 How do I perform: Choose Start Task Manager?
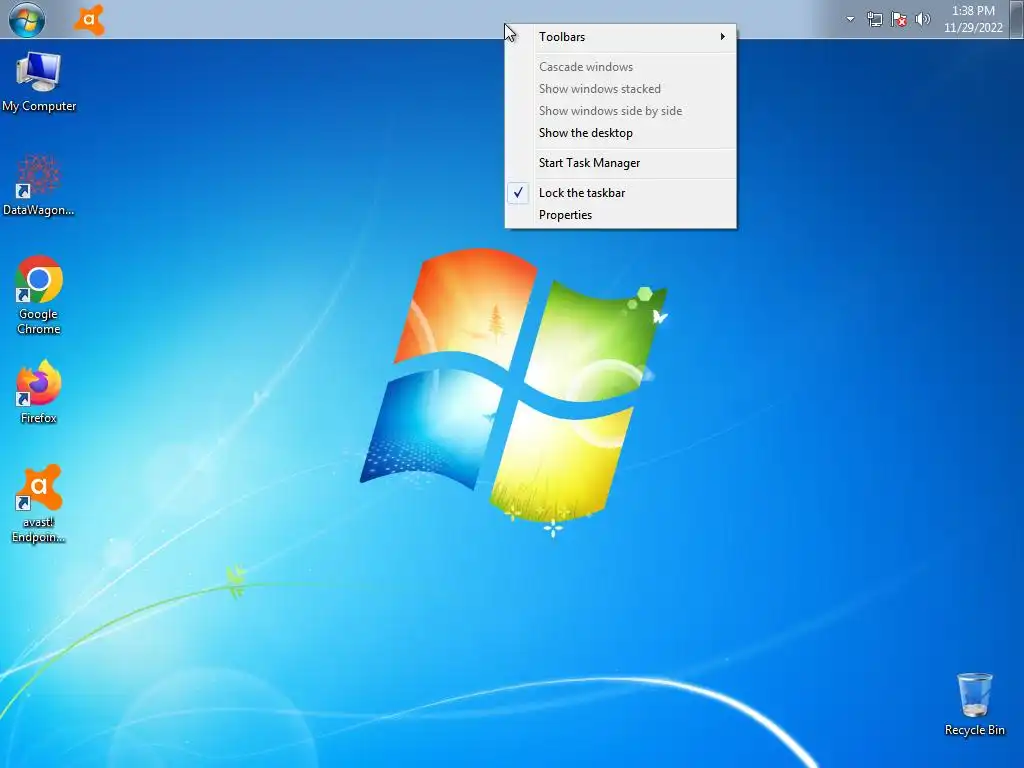coord(621,163)
